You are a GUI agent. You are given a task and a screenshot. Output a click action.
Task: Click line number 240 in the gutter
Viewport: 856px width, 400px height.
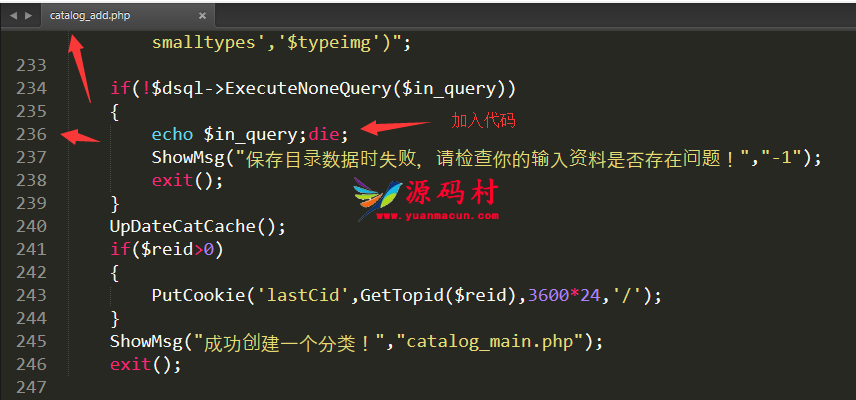coord(31,226)
